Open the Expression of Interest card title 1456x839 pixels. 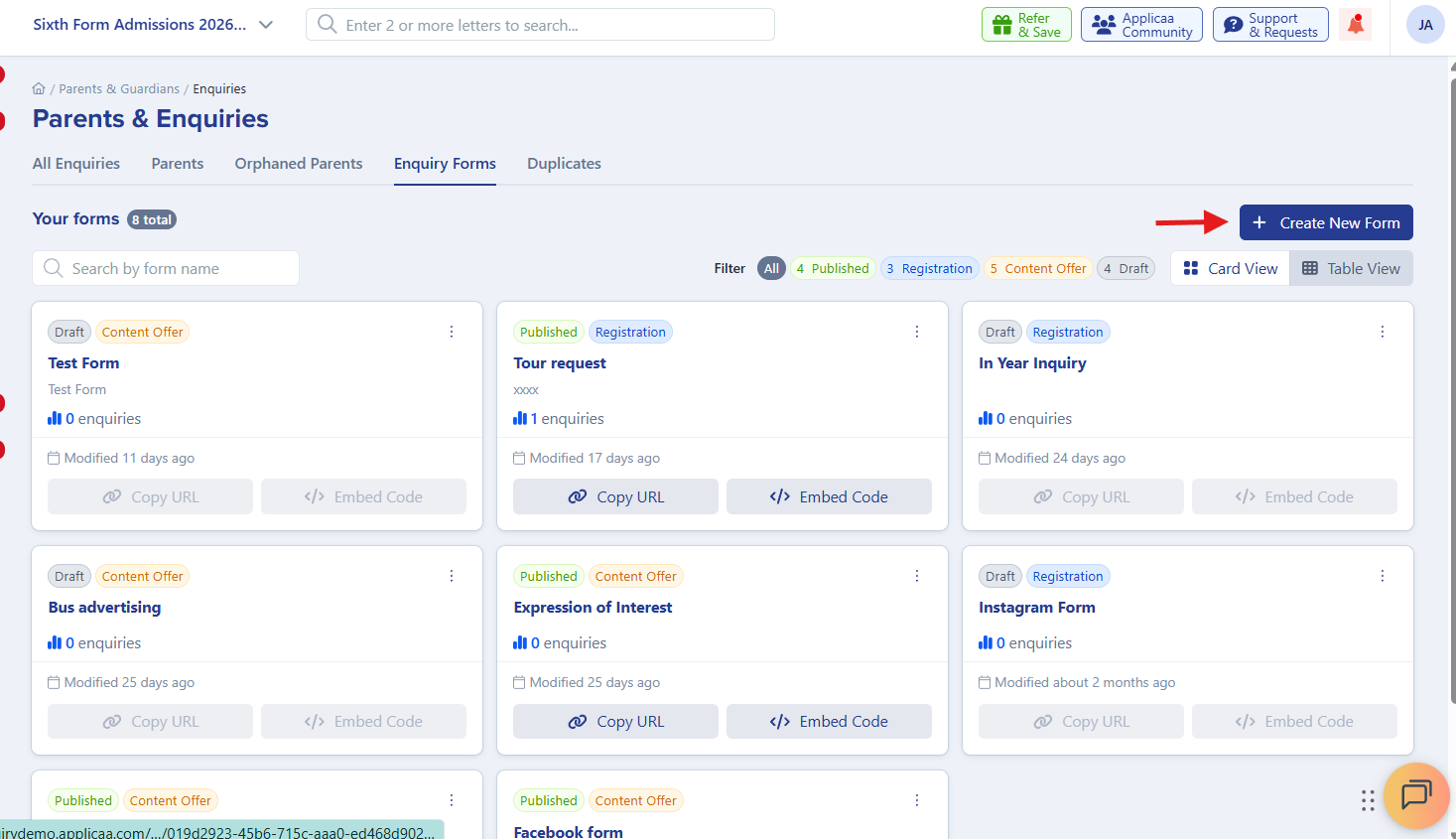coord(593,608)
